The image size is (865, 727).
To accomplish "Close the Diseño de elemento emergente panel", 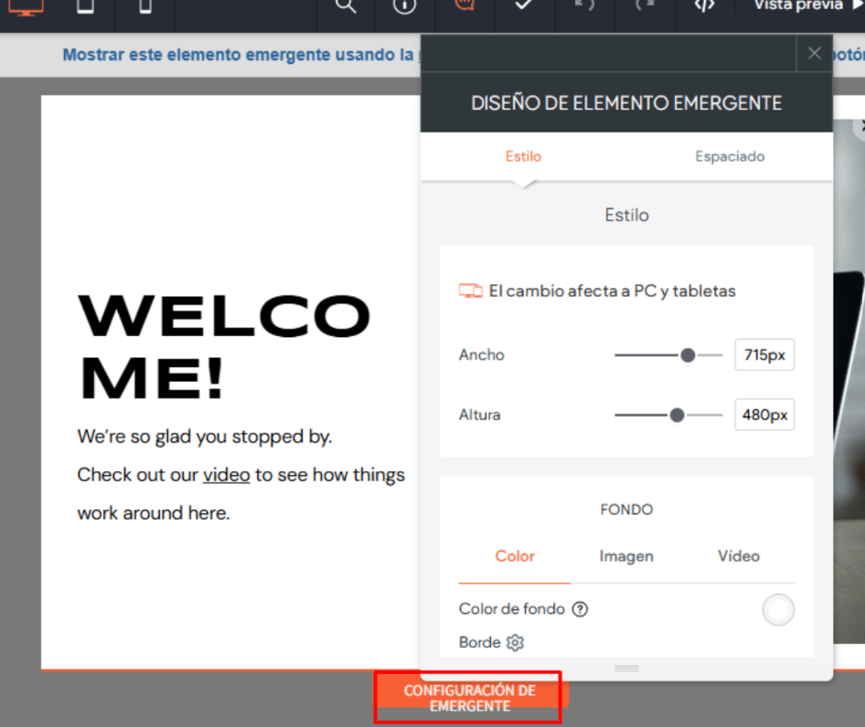I will (814, 53).
